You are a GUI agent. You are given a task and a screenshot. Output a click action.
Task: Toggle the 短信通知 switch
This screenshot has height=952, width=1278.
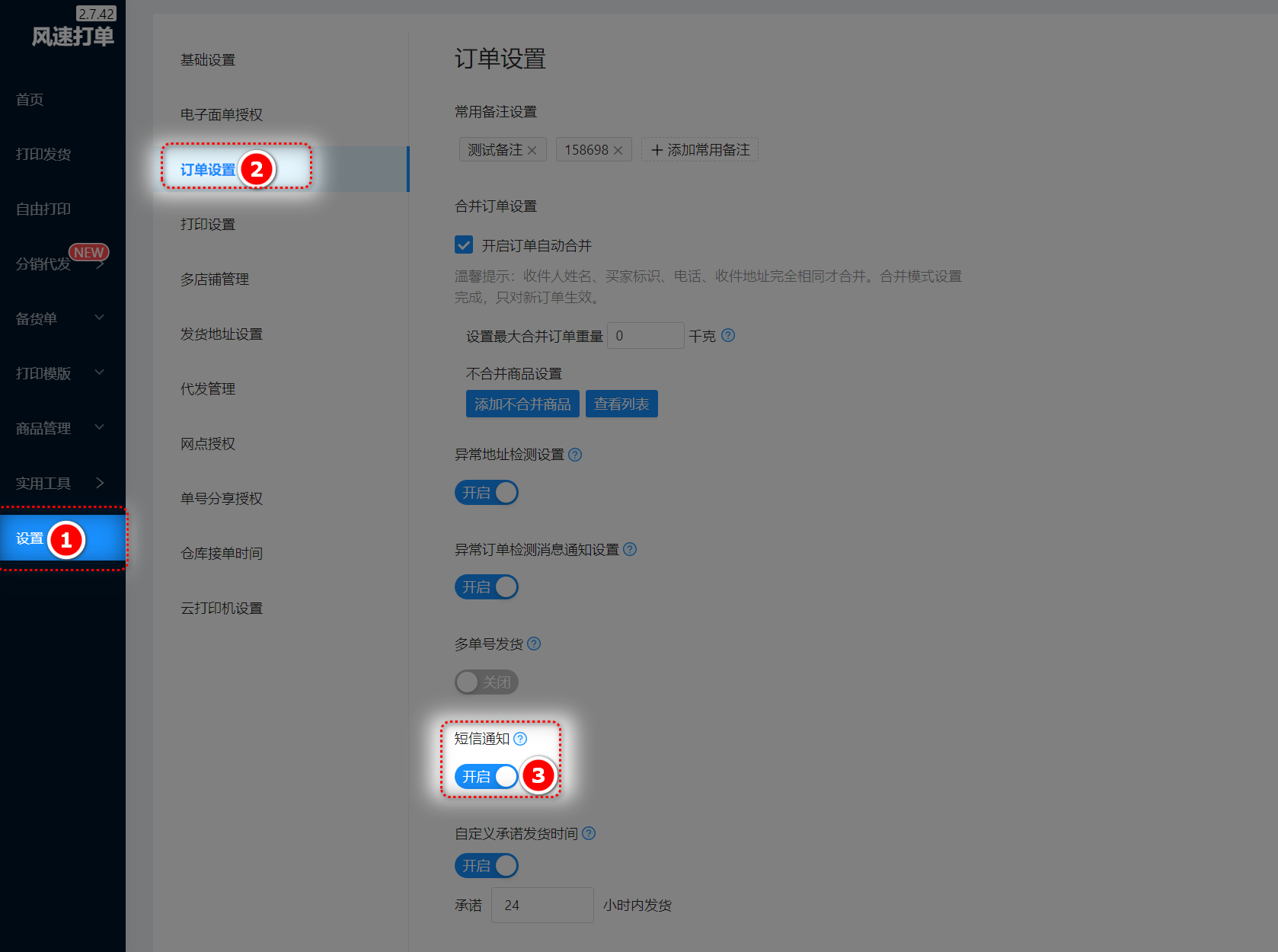(x=487, y=776)
